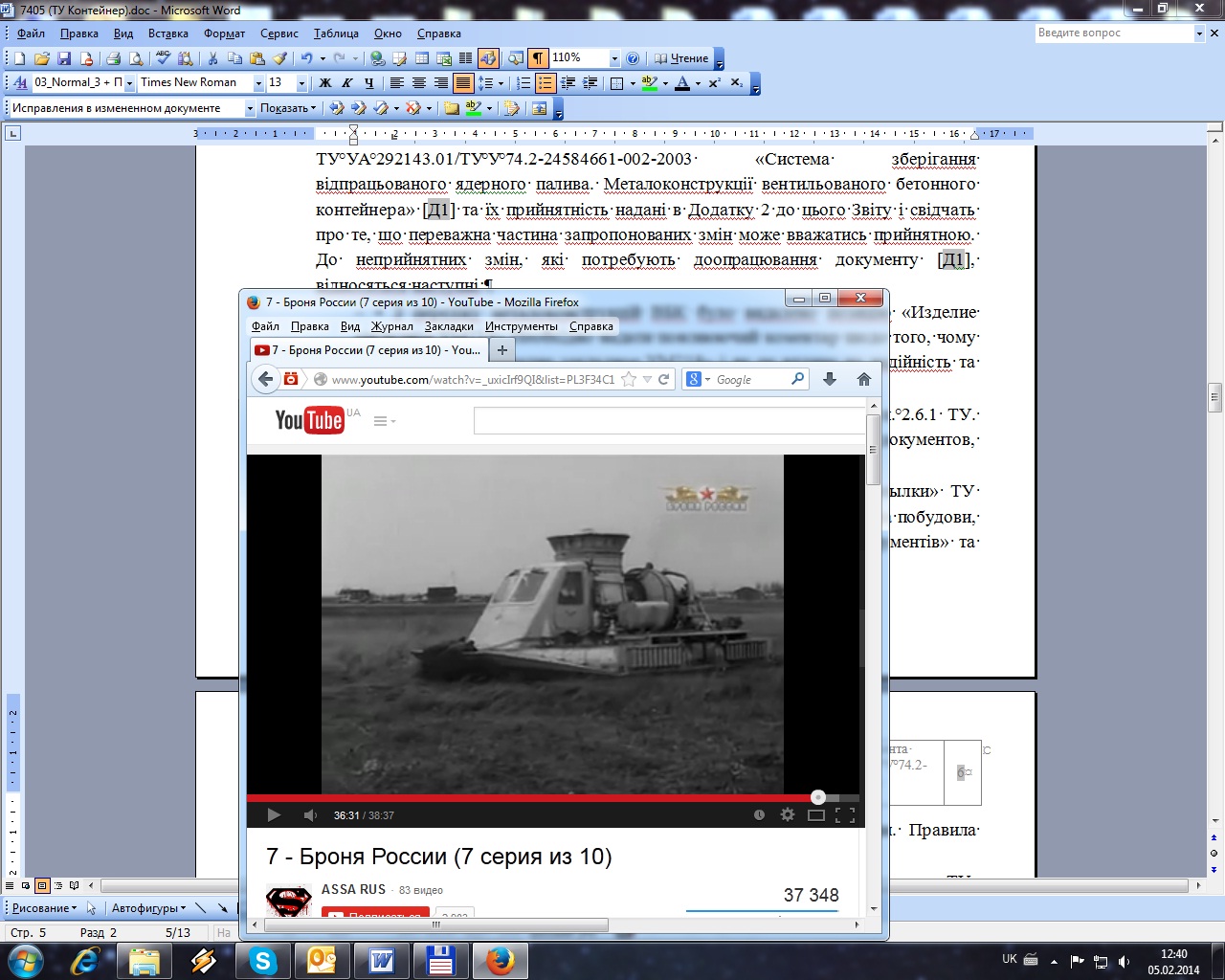Toggle justified alignment button
This screenshot has height=980, width=1225.
(463, 83)
